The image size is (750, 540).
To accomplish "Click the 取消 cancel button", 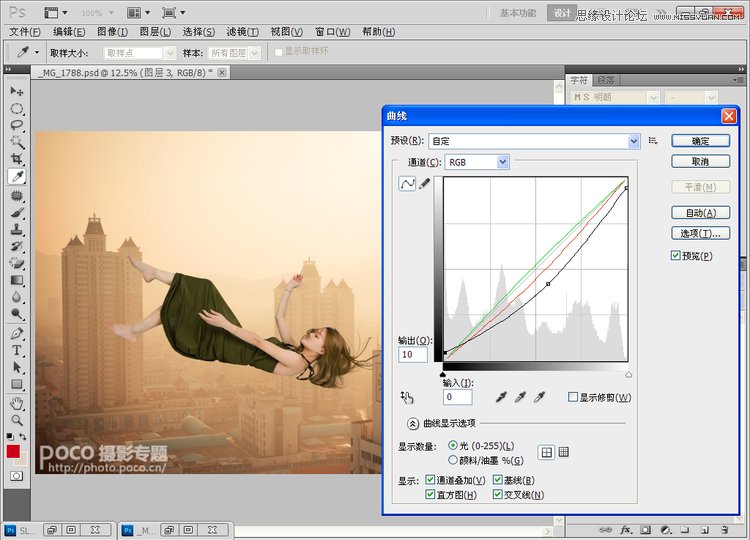I will tap(700, 161).
